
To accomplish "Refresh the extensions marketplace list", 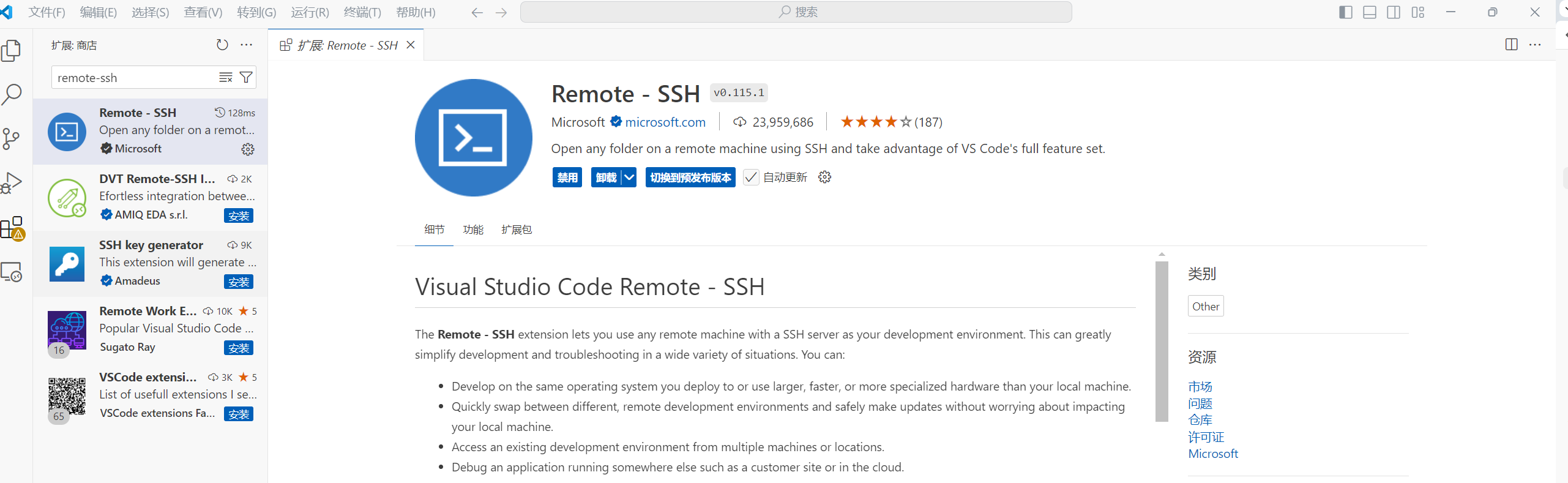I will point(222,45).
